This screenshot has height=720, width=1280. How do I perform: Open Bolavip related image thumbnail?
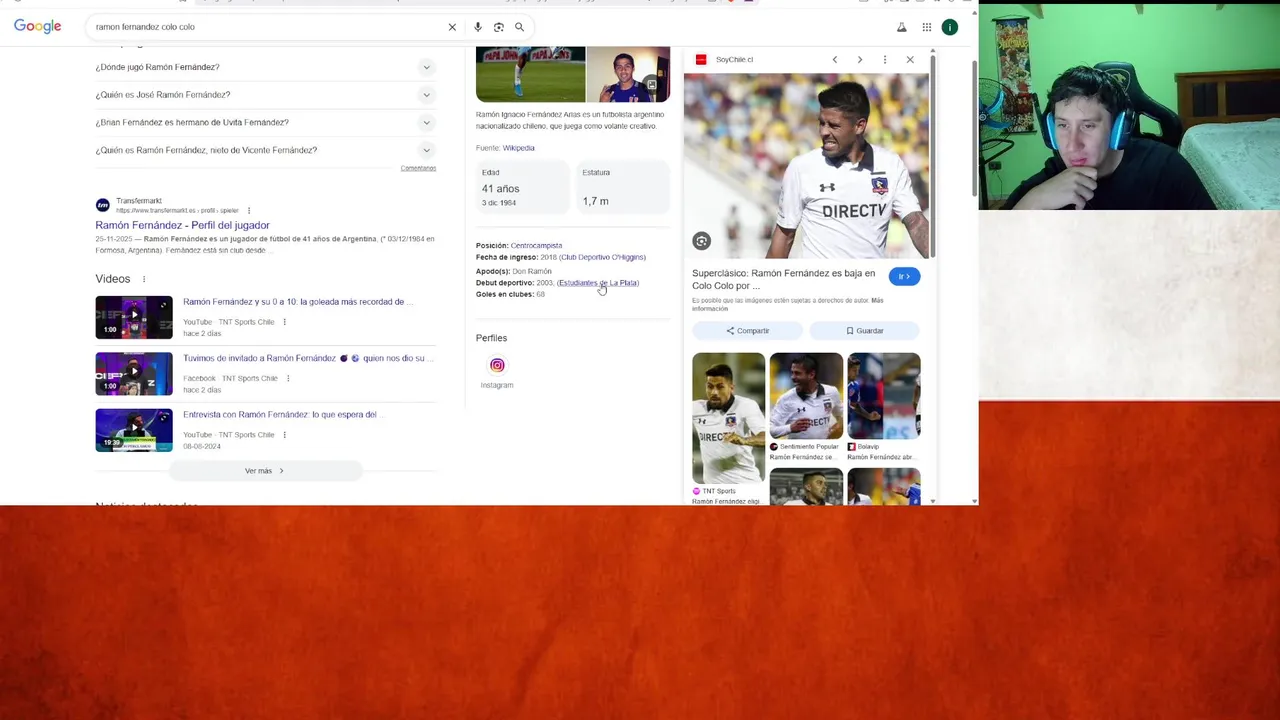coord(884,396)
